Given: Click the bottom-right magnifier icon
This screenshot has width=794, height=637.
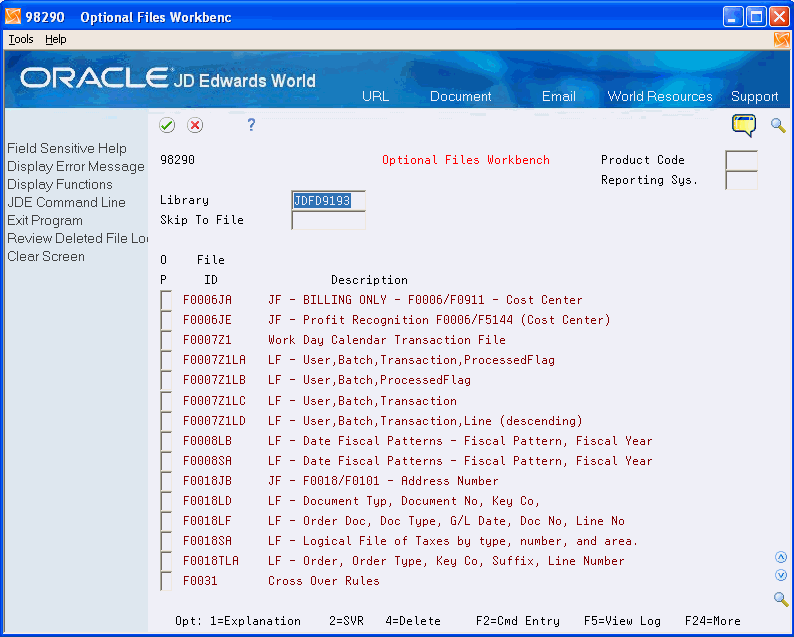Looking at the screenshot, I should [781, 599].
